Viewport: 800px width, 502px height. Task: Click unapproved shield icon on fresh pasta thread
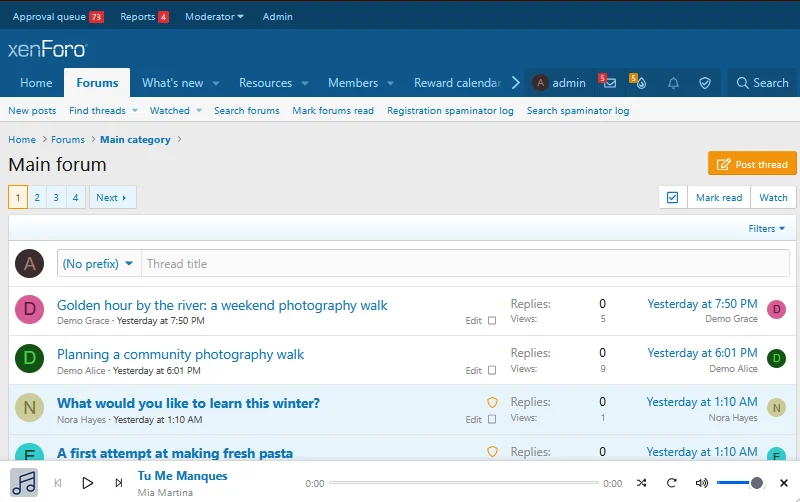tap(492, 451)
